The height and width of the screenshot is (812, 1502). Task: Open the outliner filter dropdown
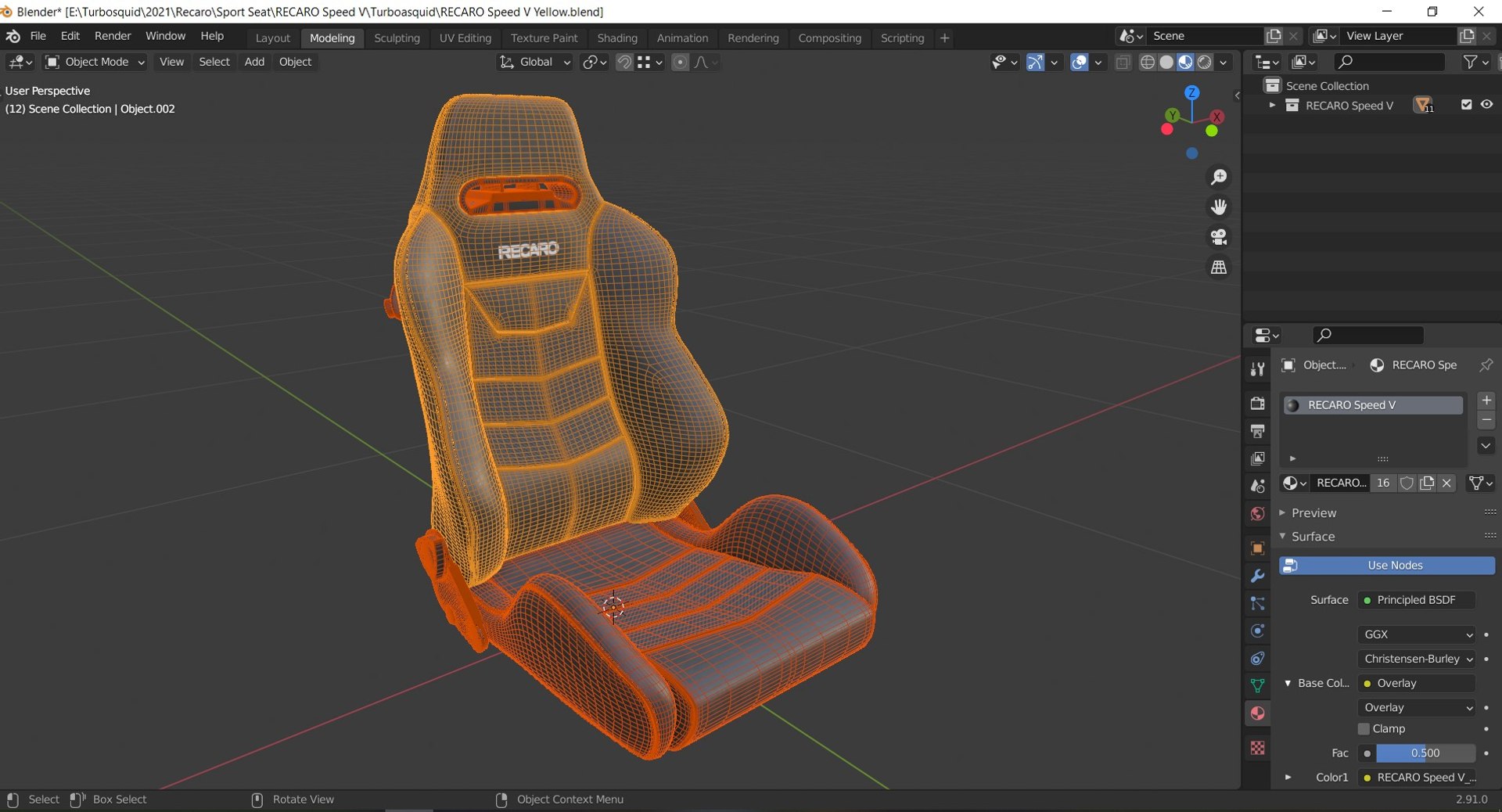(x=1475, y=63)
